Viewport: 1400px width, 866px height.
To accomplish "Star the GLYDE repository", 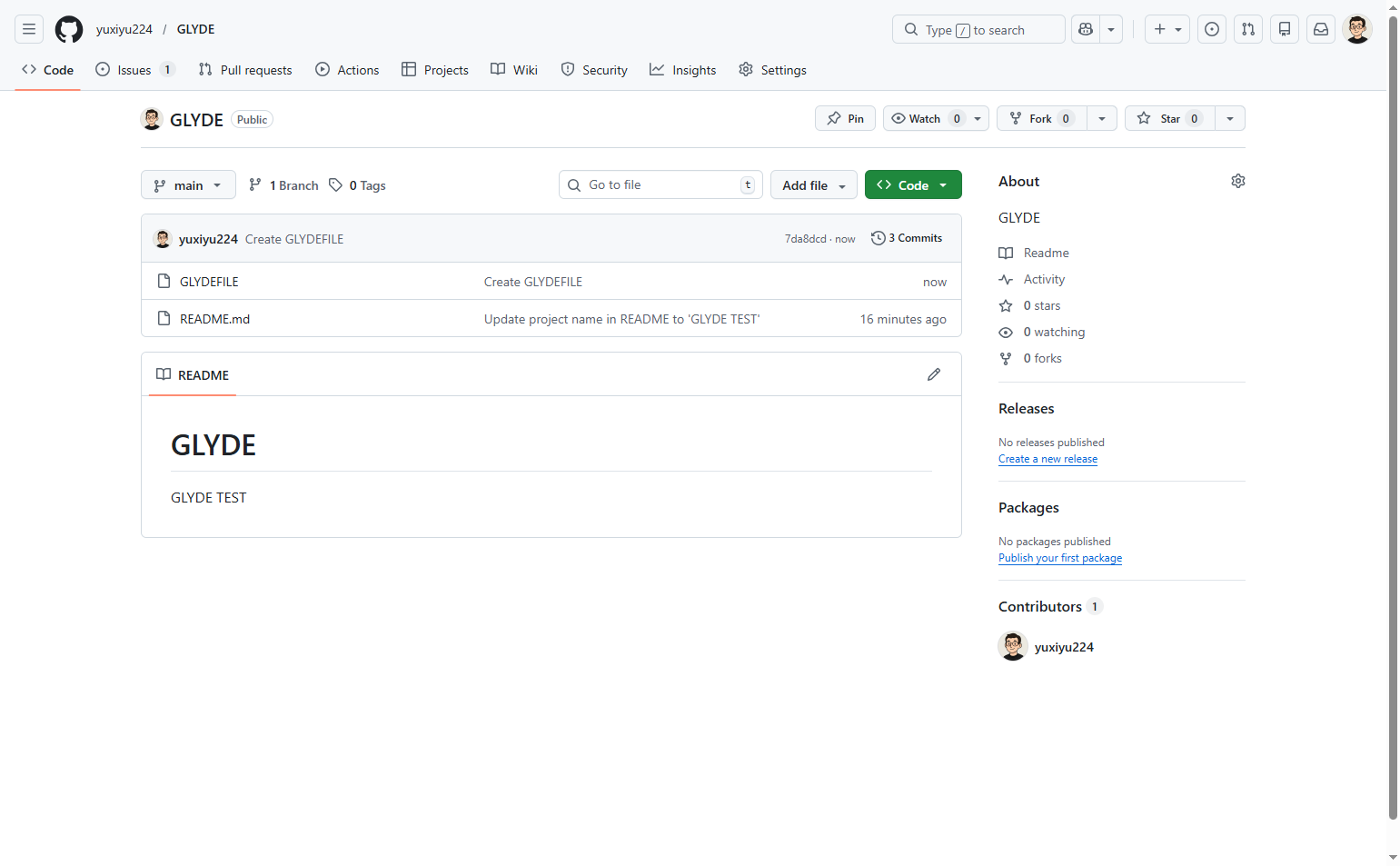I will click(x=1169, y=118).
